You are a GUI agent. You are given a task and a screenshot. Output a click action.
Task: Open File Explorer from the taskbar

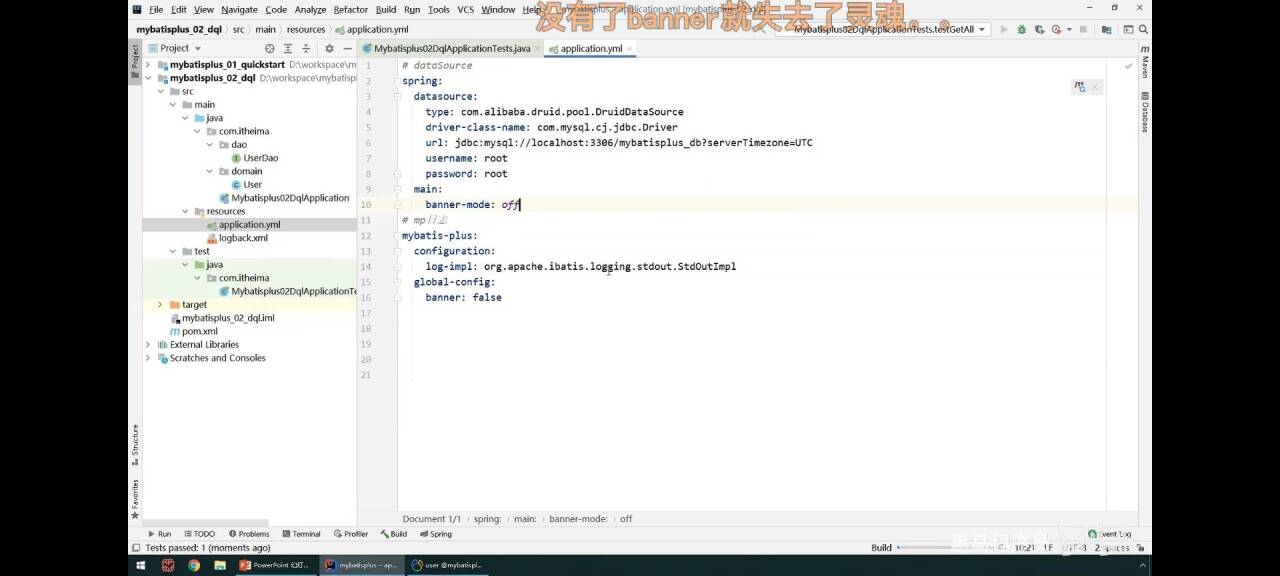(x=218, y=565)
